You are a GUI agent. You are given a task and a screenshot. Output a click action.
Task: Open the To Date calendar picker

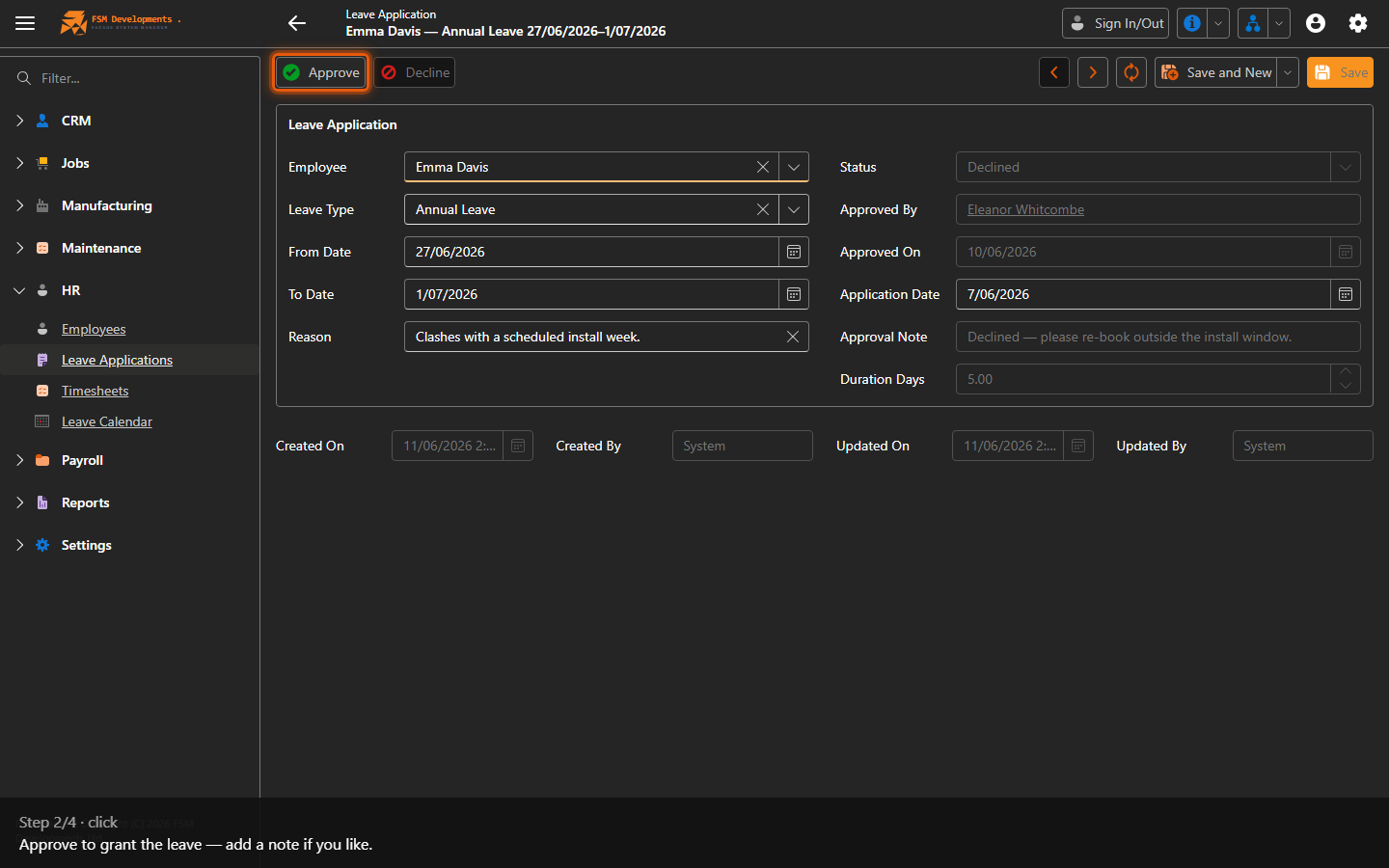[794, 294]
